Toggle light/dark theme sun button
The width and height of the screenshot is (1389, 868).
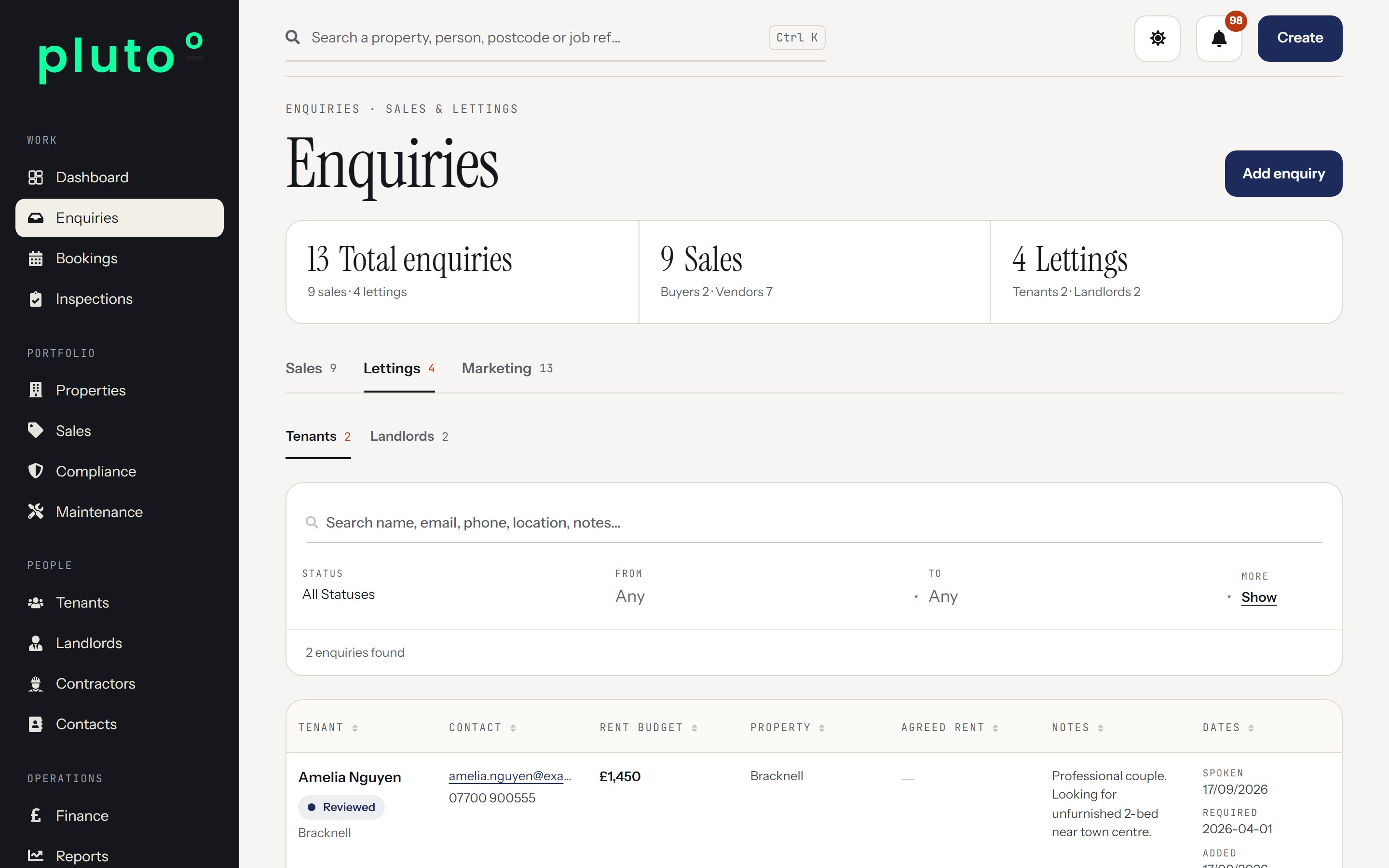coord(1157,39)
